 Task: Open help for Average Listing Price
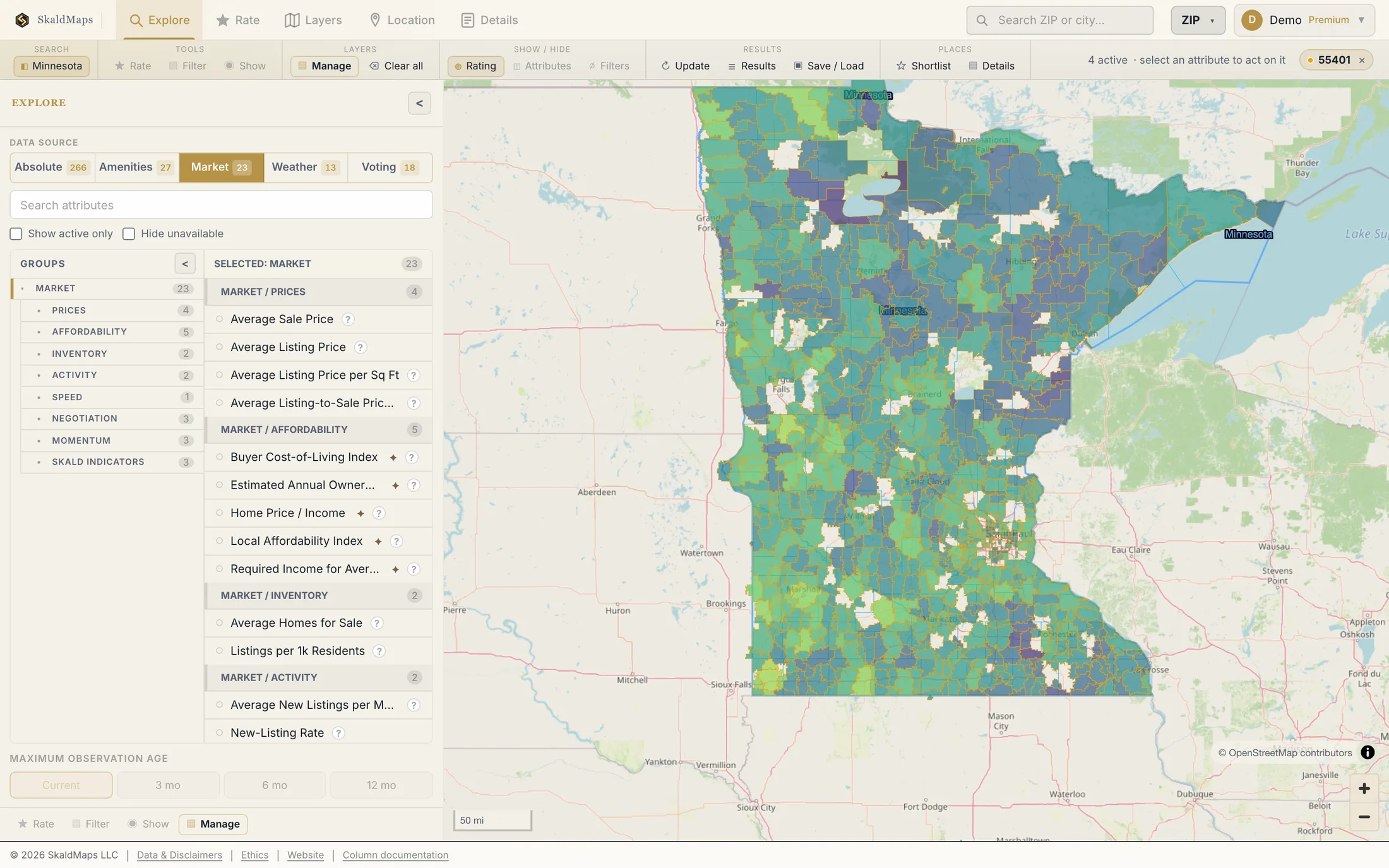click(361, 347)
